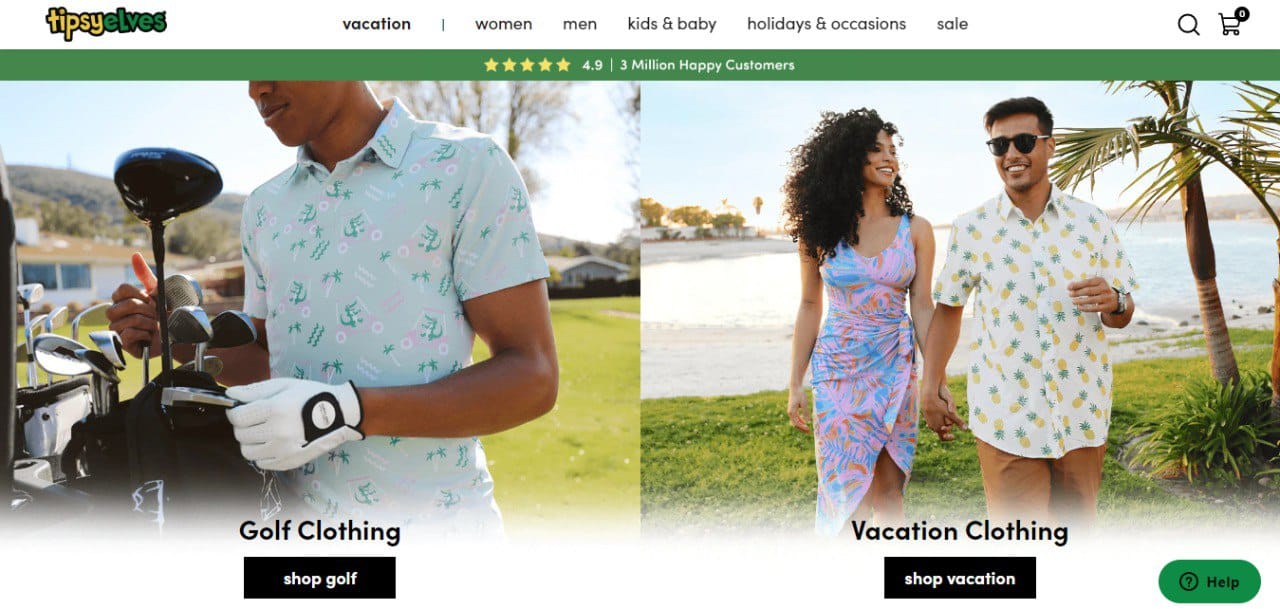
Task: Open the green Help chat button
Action: click(x=1209, y=582)
